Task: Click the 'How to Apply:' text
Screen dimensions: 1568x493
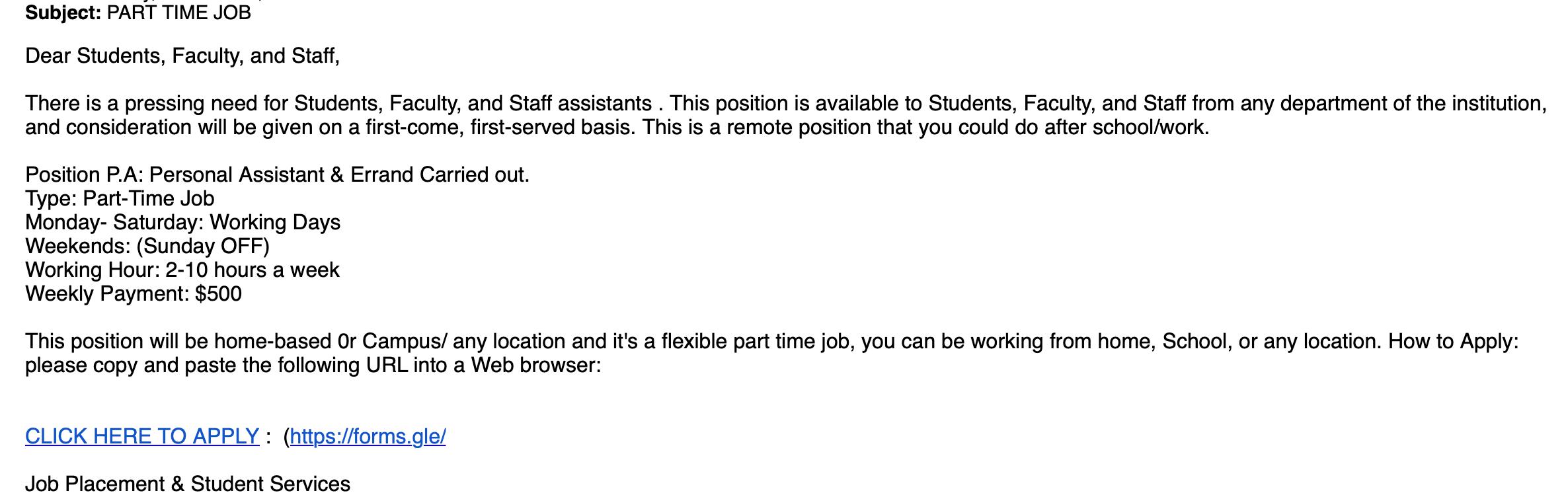Action: tap(1453, 342)
